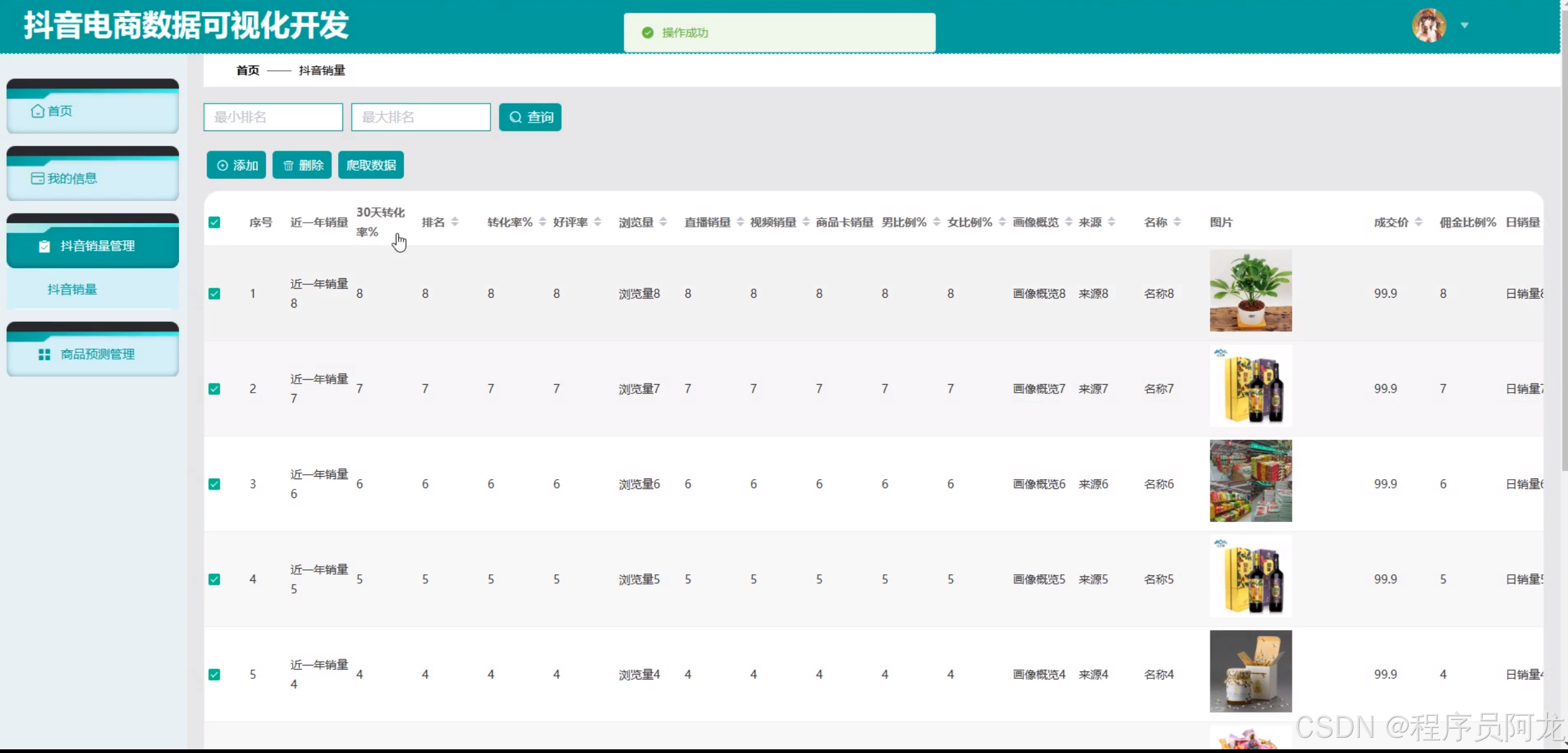Click the user avatar in the header
The height and width of the screenshot is (753, 1568).
(1429, 26)
